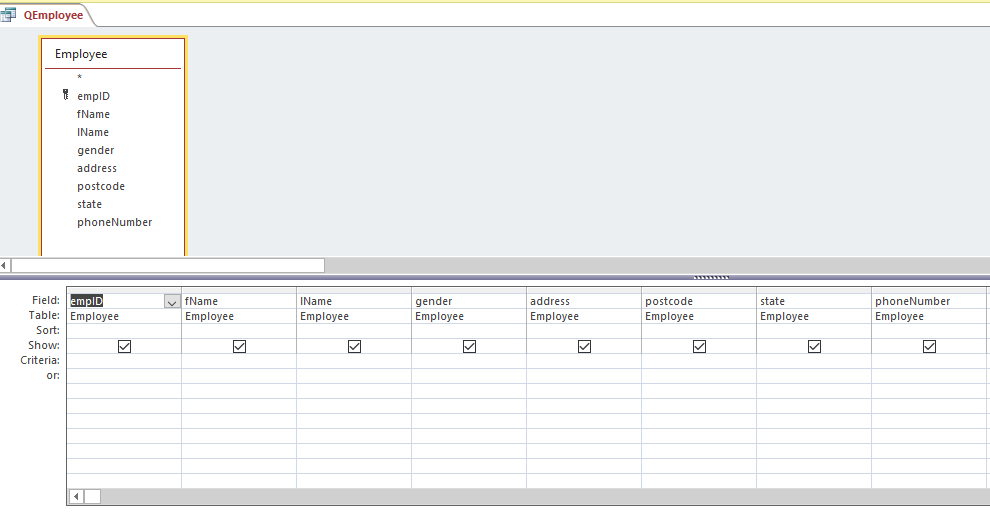Click the primary key icon next to empID
This screenshot has height=514, width=990.
tap(66, 95)
